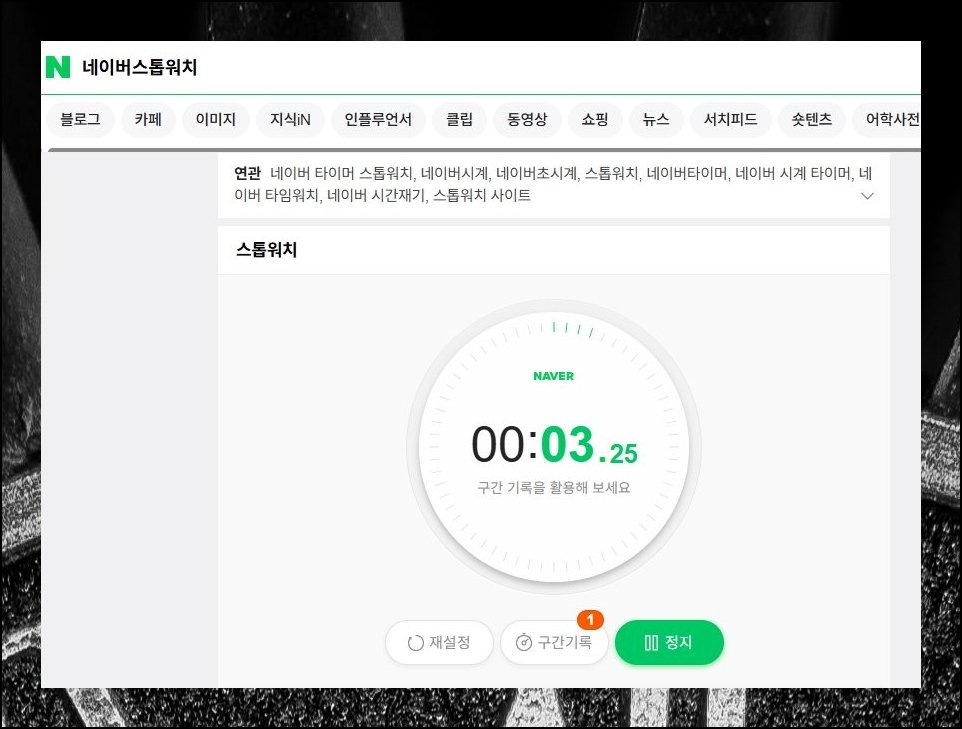Click related search 네이버타이머
This screenshot has height=729, width=962.
[687, 174]
